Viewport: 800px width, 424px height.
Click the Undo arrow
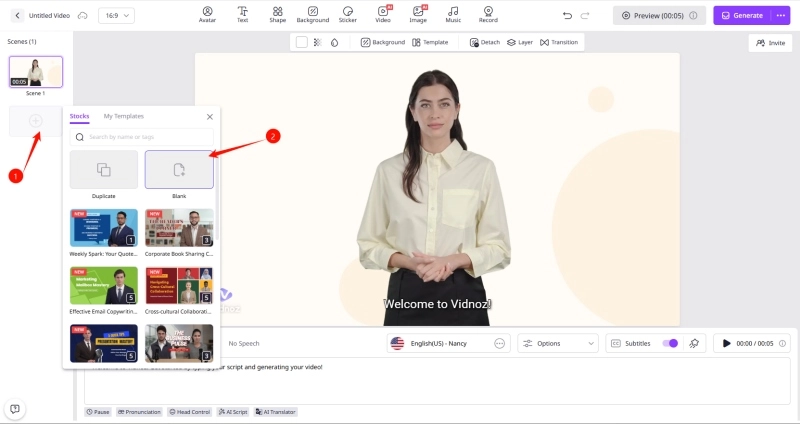[567, 16]
